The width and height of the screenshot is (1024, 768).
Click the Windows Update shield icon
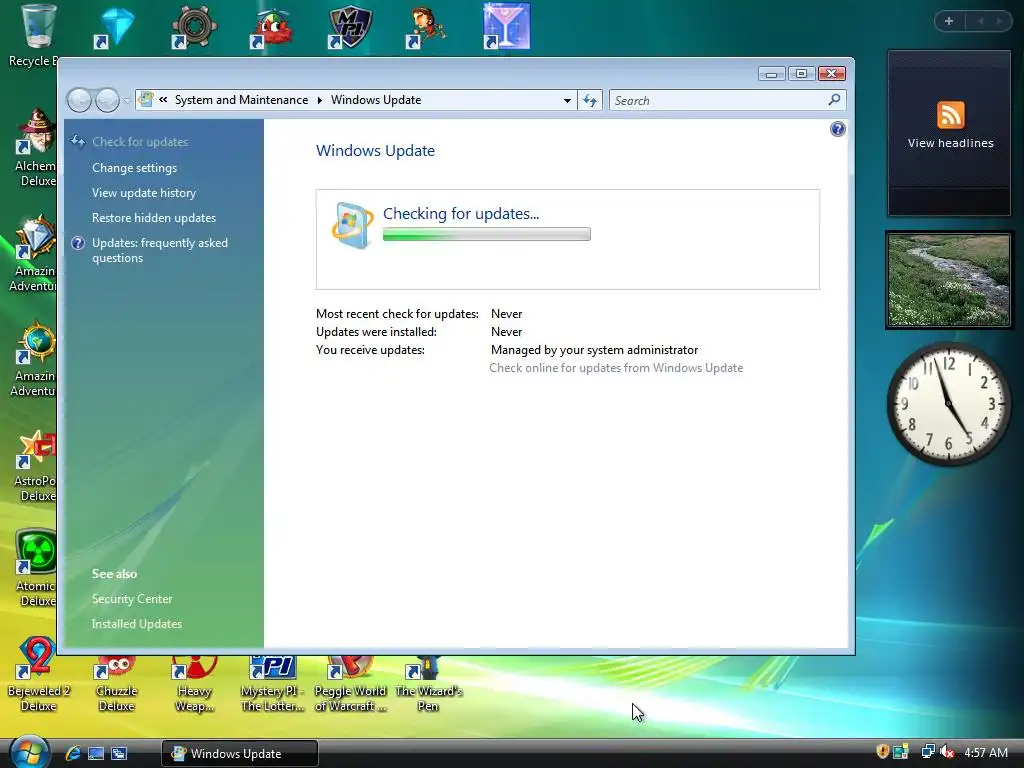352,225
